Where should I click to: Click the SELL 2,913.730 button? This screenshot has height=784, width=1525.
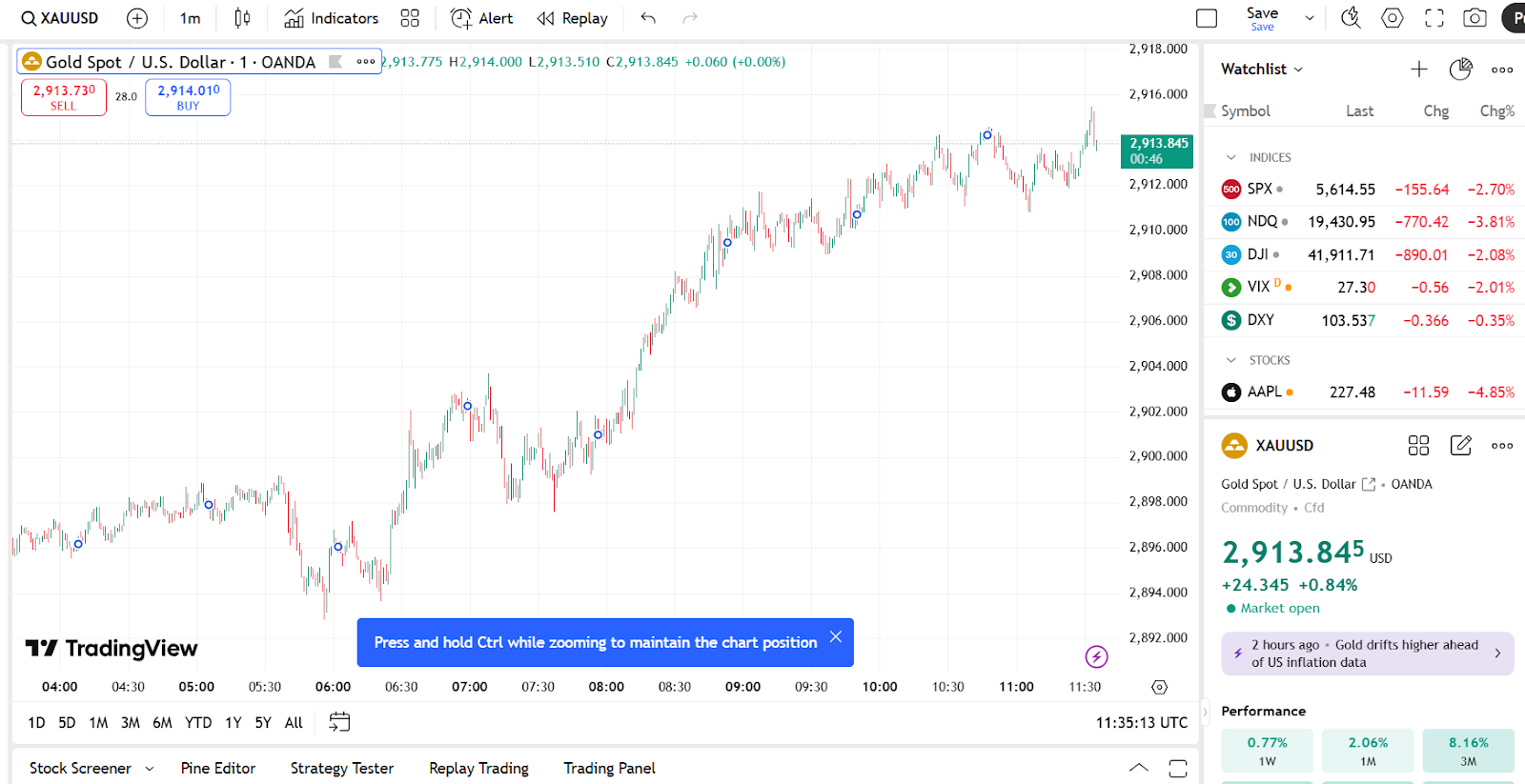[64, 97]
